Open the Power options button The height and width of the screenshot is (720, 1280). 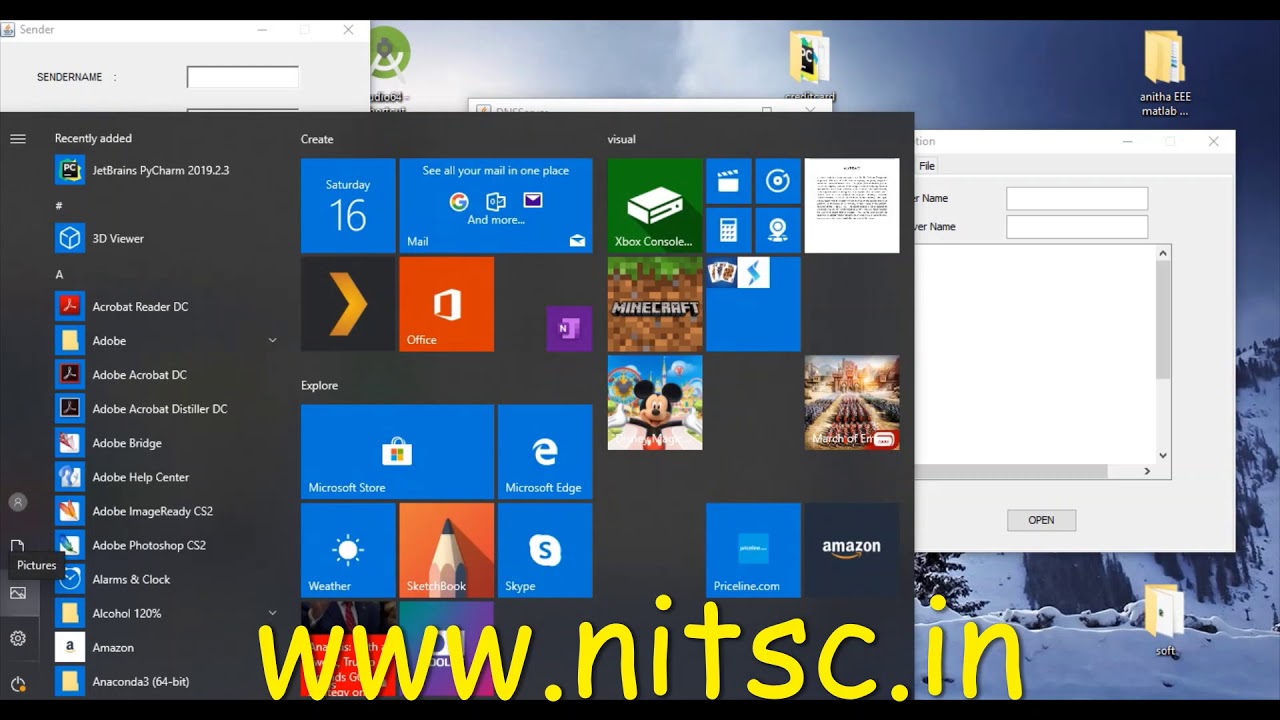pyautogui.click(x=18, y=684)
